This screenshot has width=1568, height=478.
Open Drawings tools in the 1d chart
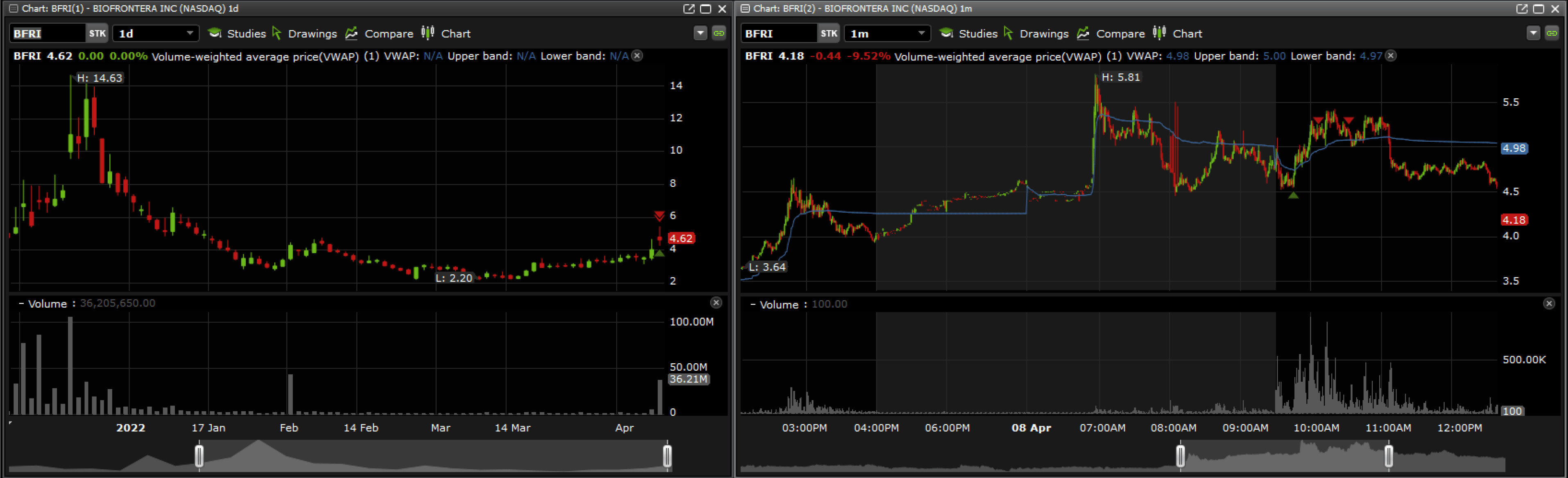pos(304,34)
